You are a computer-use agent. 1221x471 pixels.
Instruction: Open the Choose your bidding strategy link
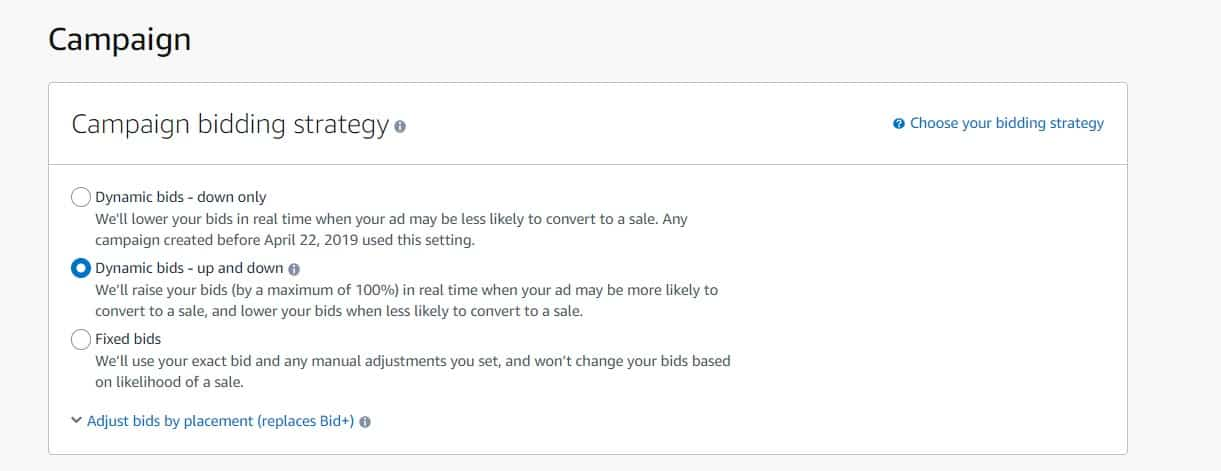[1006, 123]
